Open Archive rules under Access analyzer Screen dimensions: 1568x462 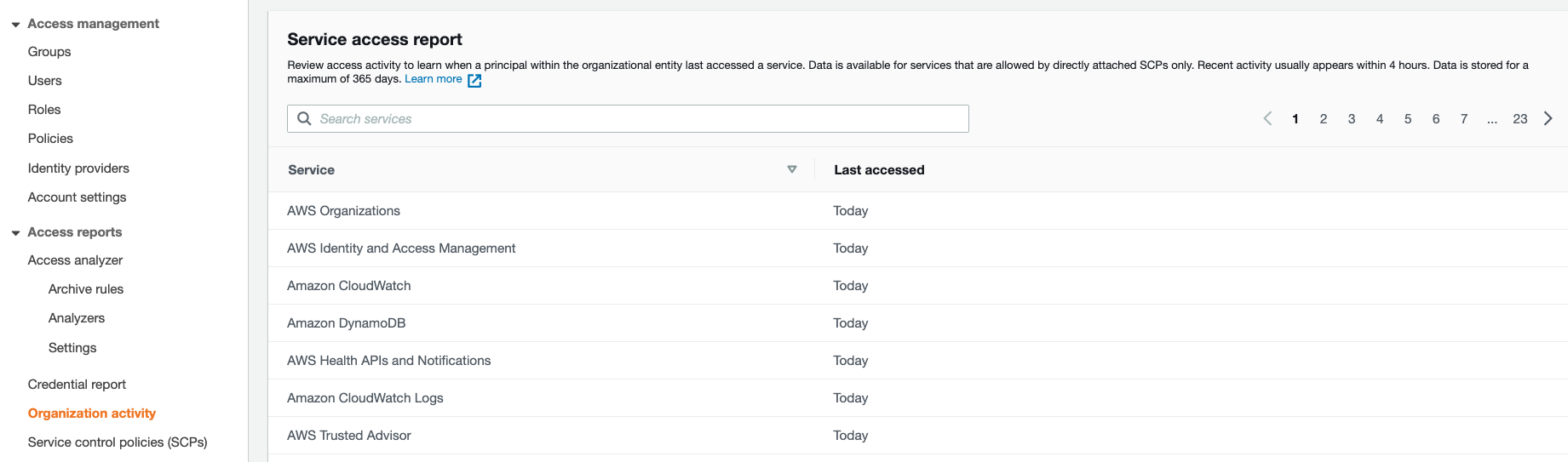point(86,289)
